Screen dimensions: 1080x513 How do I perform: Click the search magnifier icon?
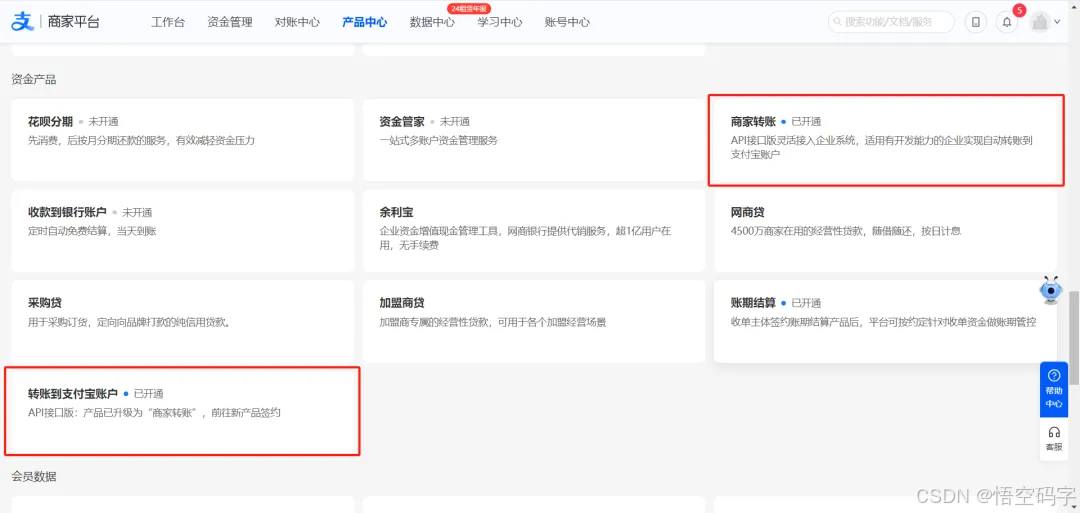tap(838, 22)
